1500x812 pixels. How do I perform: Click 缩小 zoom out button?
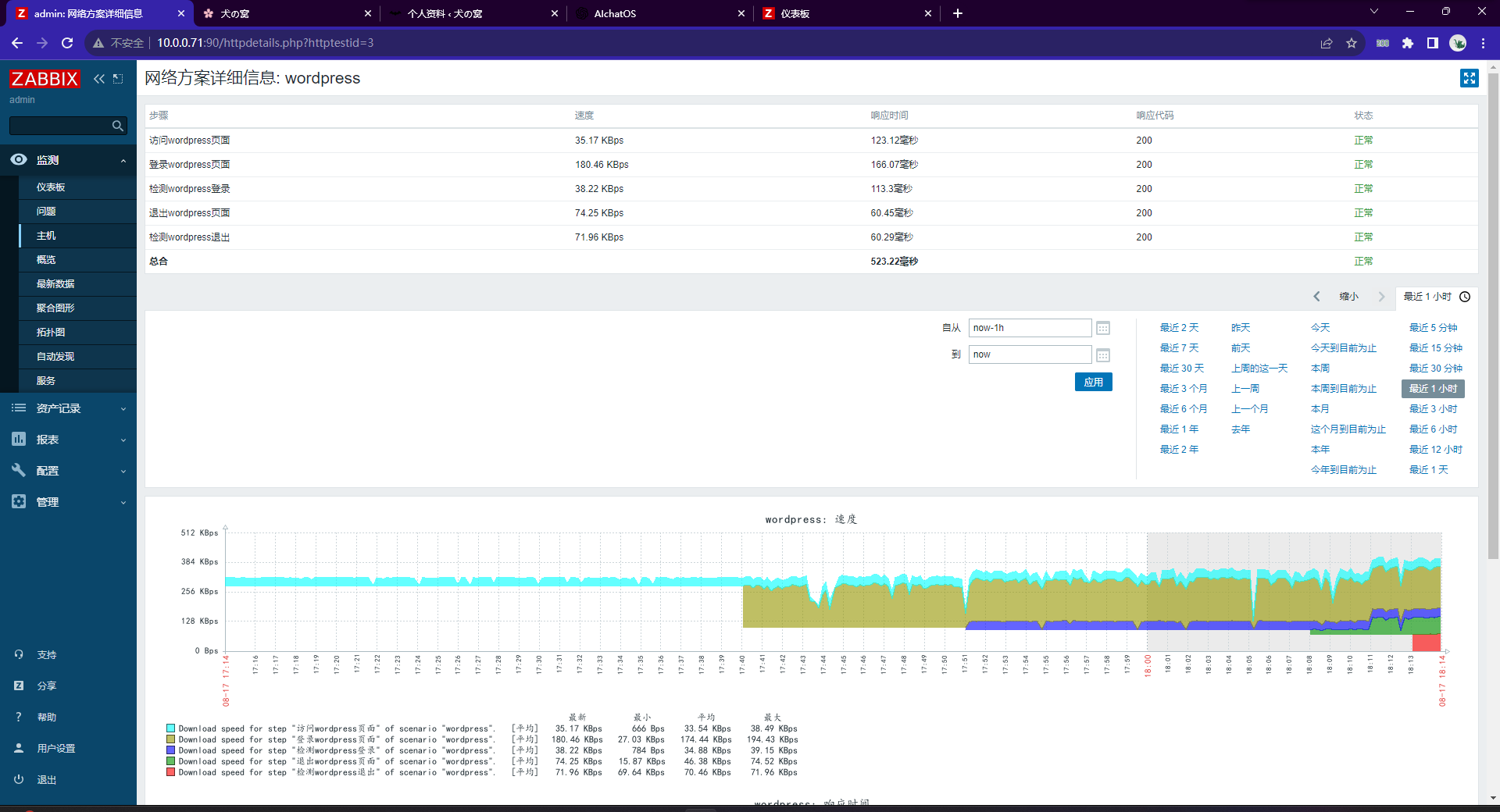(x=1349, y=297)
